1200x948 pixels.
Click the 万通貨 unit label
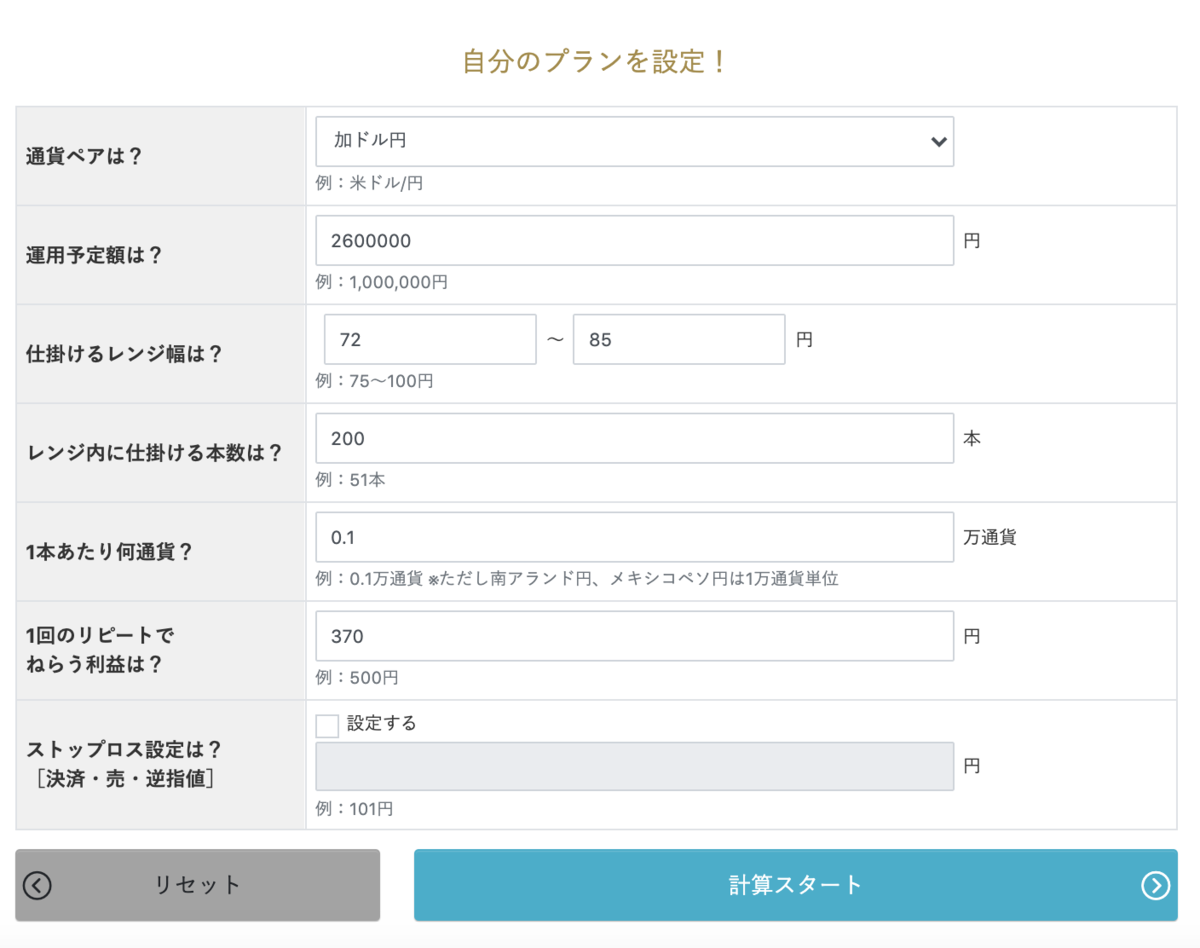tap(989, 537)
